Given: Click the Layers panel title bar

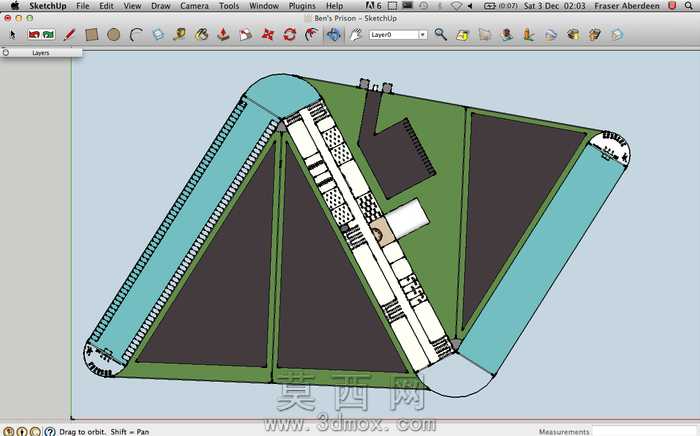Looking at the screenshot, I should point(41,53).
